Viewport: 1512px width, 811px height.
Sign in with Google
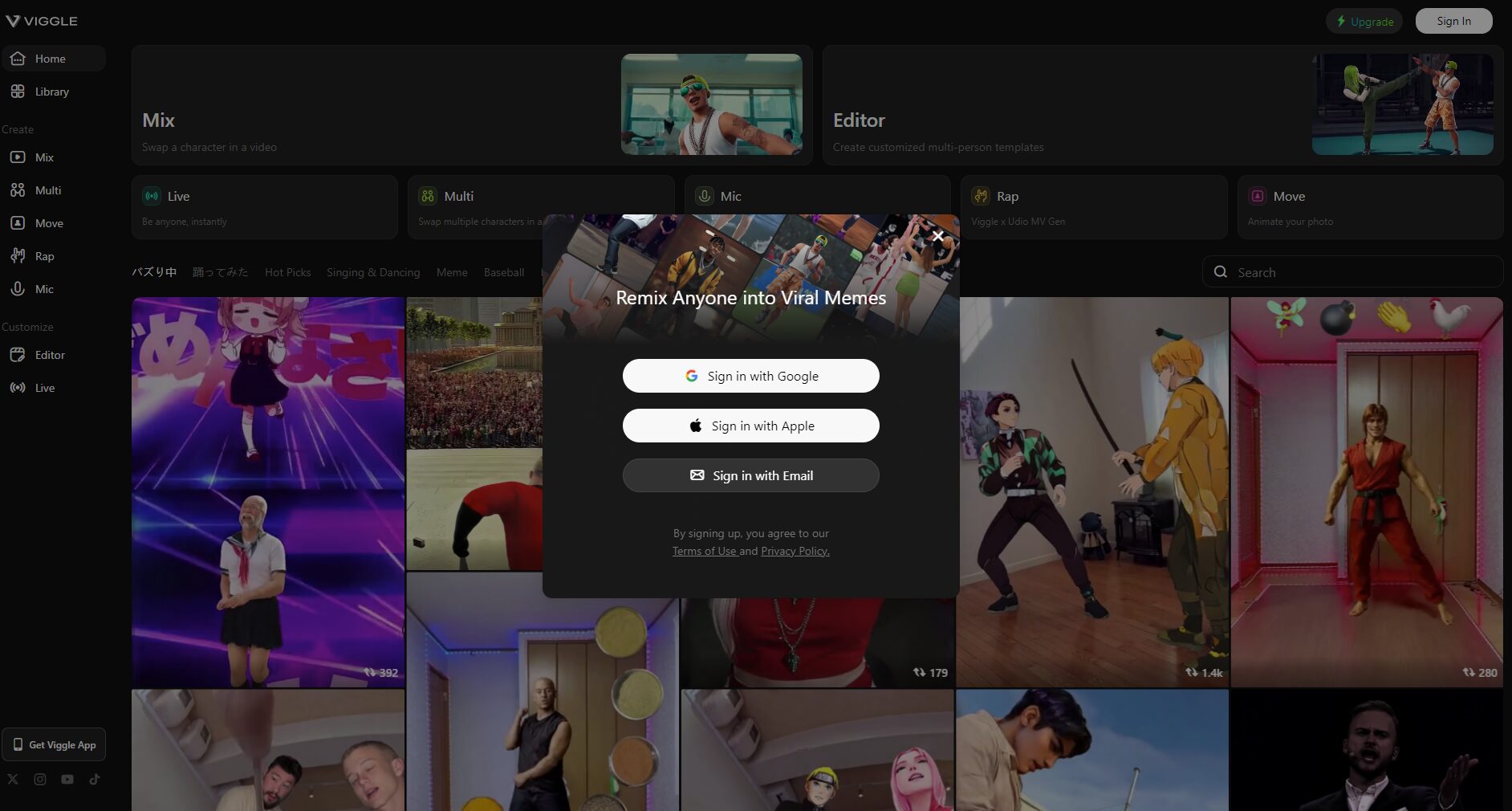coord(751,376)
